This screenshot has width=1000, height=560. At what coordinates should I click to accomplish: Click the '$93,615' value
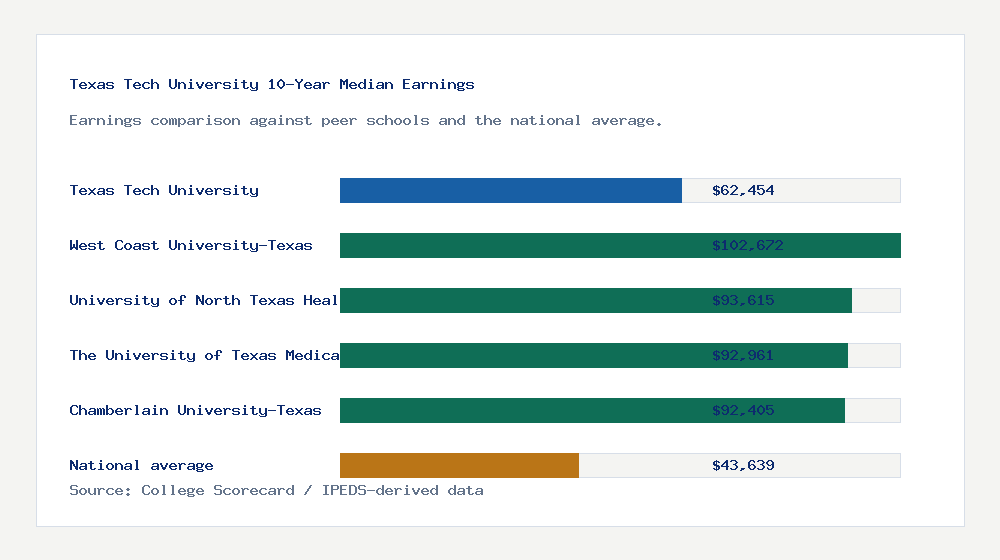[743, 300]
